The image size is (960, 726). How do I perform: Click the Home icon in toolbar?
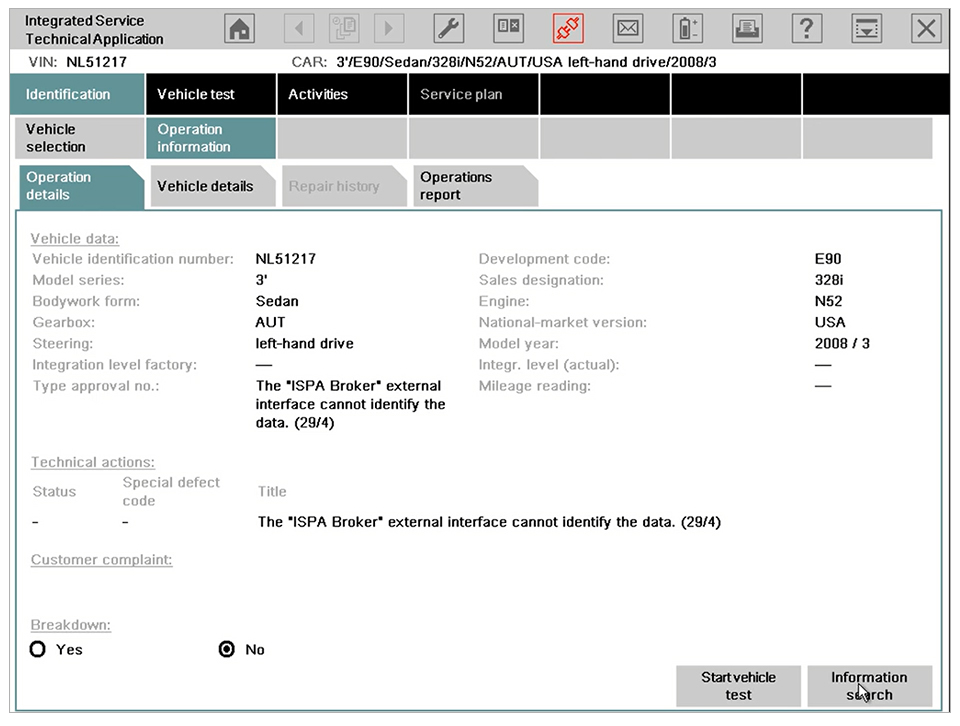(x=240, y=29)
